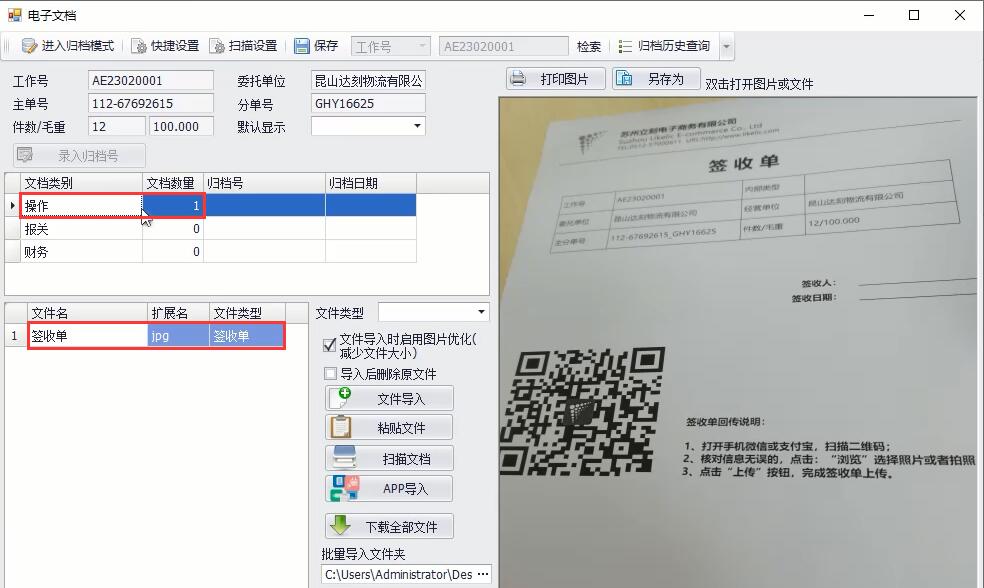Enable 导入后删除原文件 checkbox
984x588 pixels.
point(330,374)
